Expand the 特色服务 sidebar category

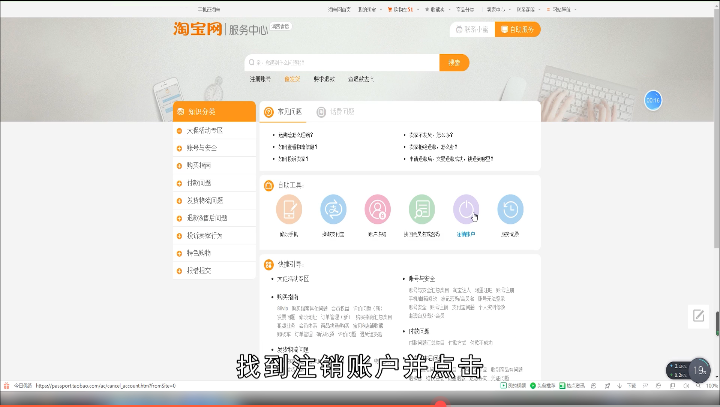coord(180,253)
